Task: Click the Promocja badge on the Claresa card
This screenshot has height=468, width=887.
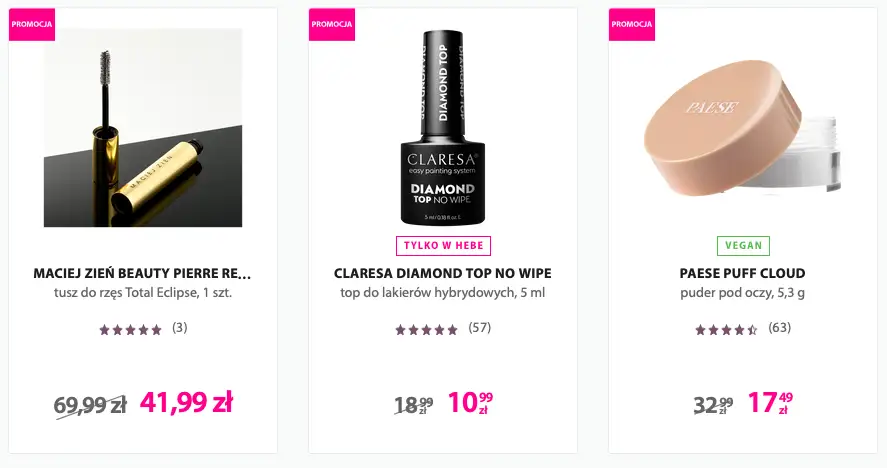Action: click(332, 24)
